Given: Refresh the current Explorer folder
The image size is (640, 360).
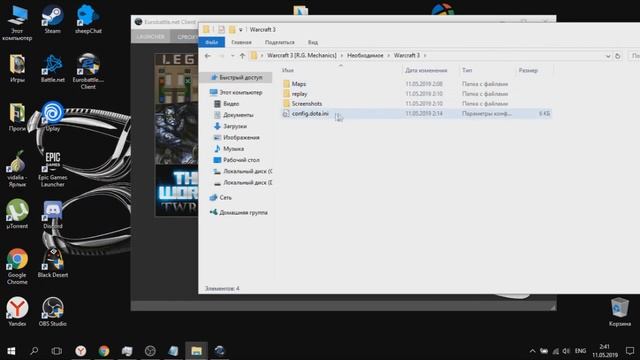Looking at the screenshot, I should pyautogui.click(x=618, y=56).
